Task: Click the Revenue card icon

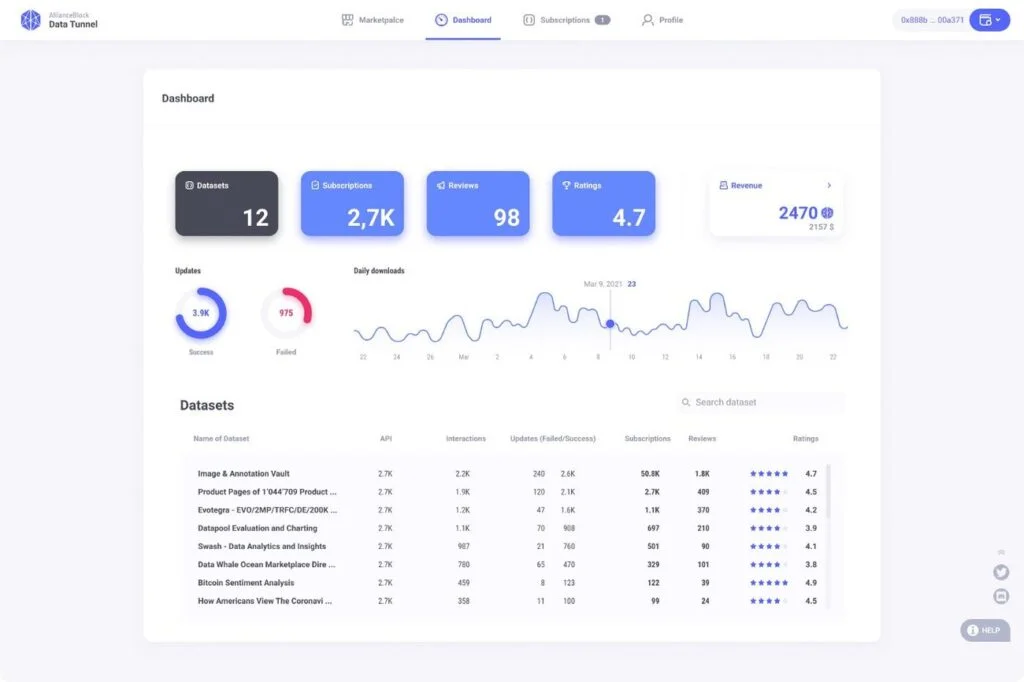Action: (x=722, y=185)
